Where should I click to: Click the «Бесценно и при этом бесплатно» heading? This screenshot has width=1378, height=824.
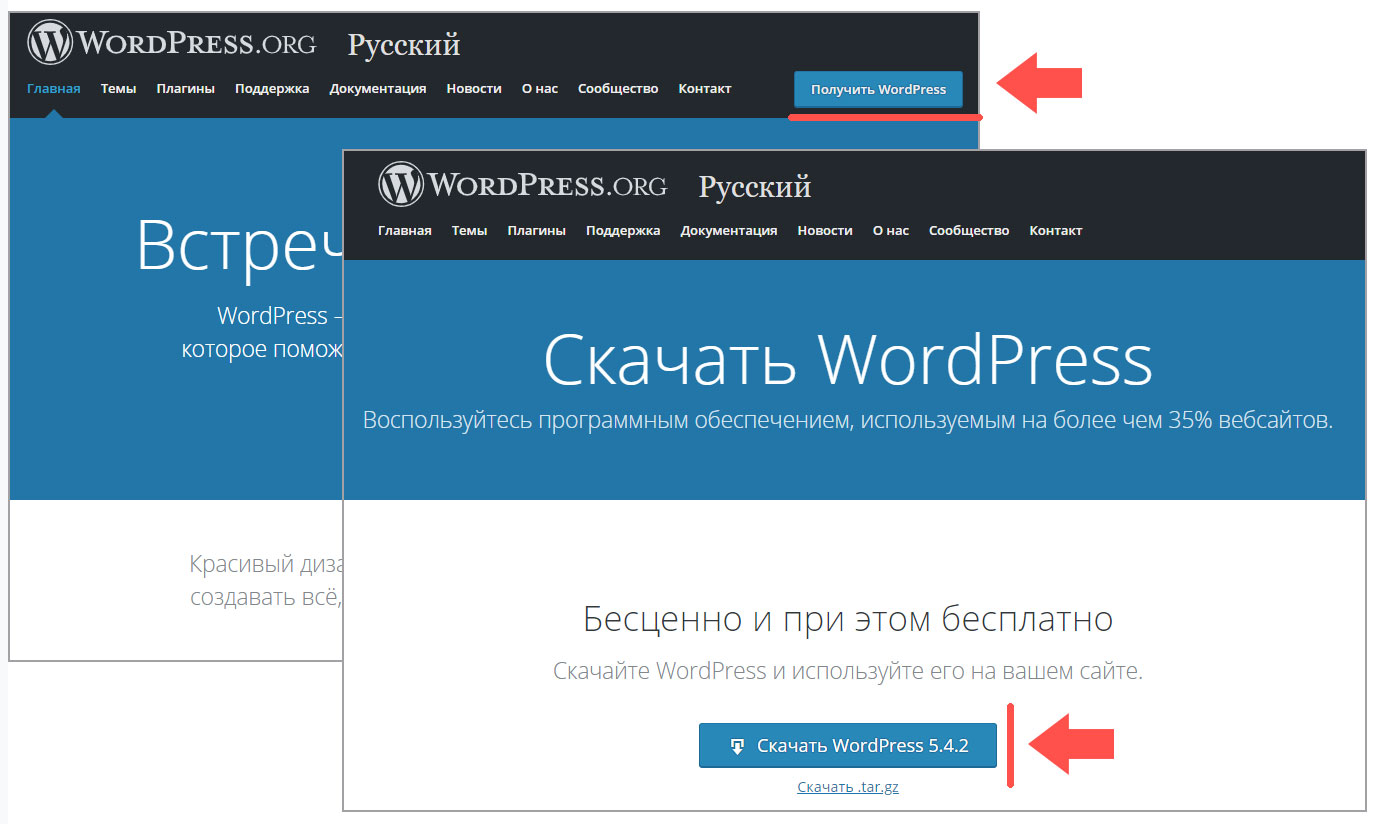pyautogui.click(x=848, y=620)
